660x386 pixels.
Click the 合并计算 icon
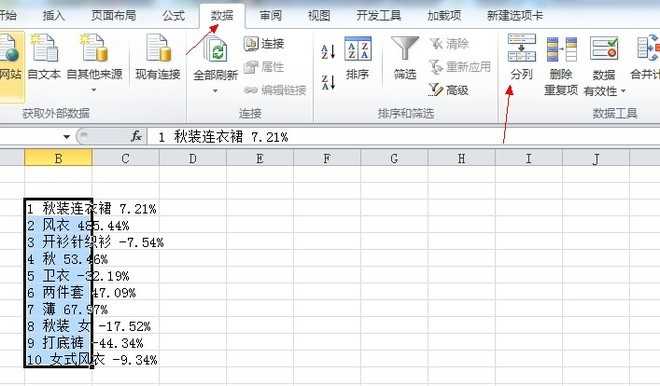(647, 48)
